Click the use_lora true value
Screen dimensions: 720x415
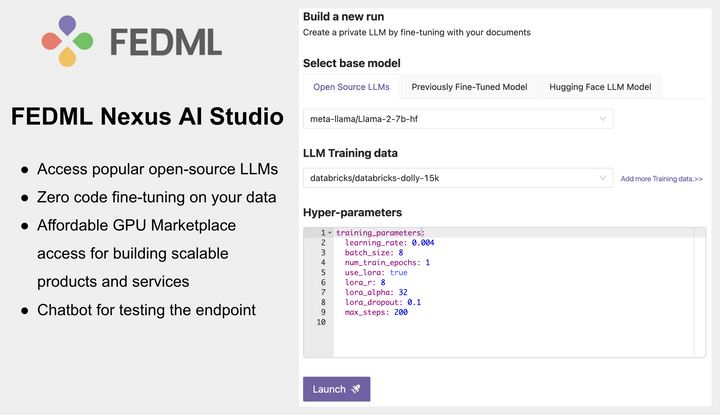click(x=398, y=273)
